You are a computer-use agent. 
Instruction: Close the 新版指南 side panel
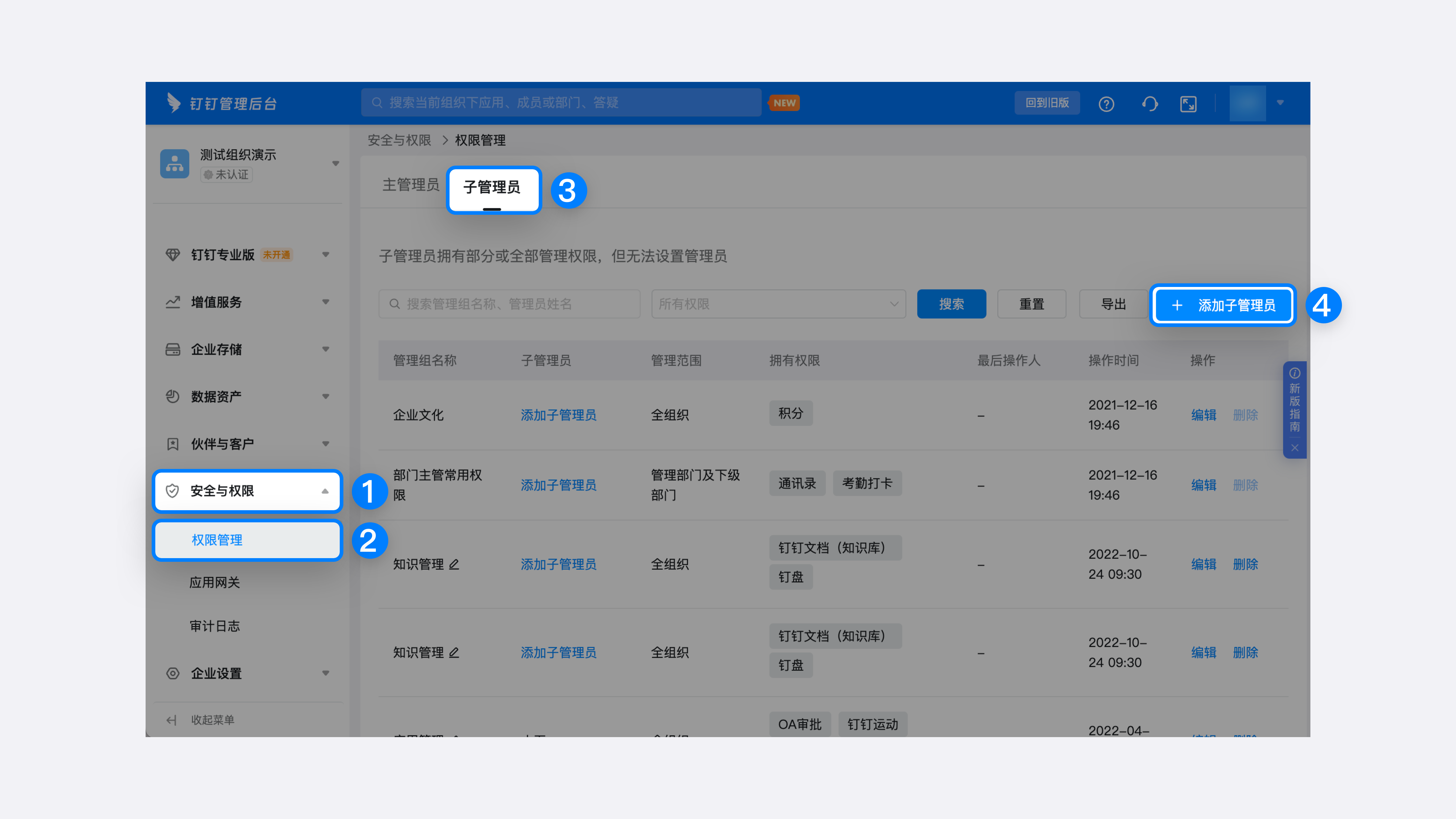click(x=1294, y=448)
